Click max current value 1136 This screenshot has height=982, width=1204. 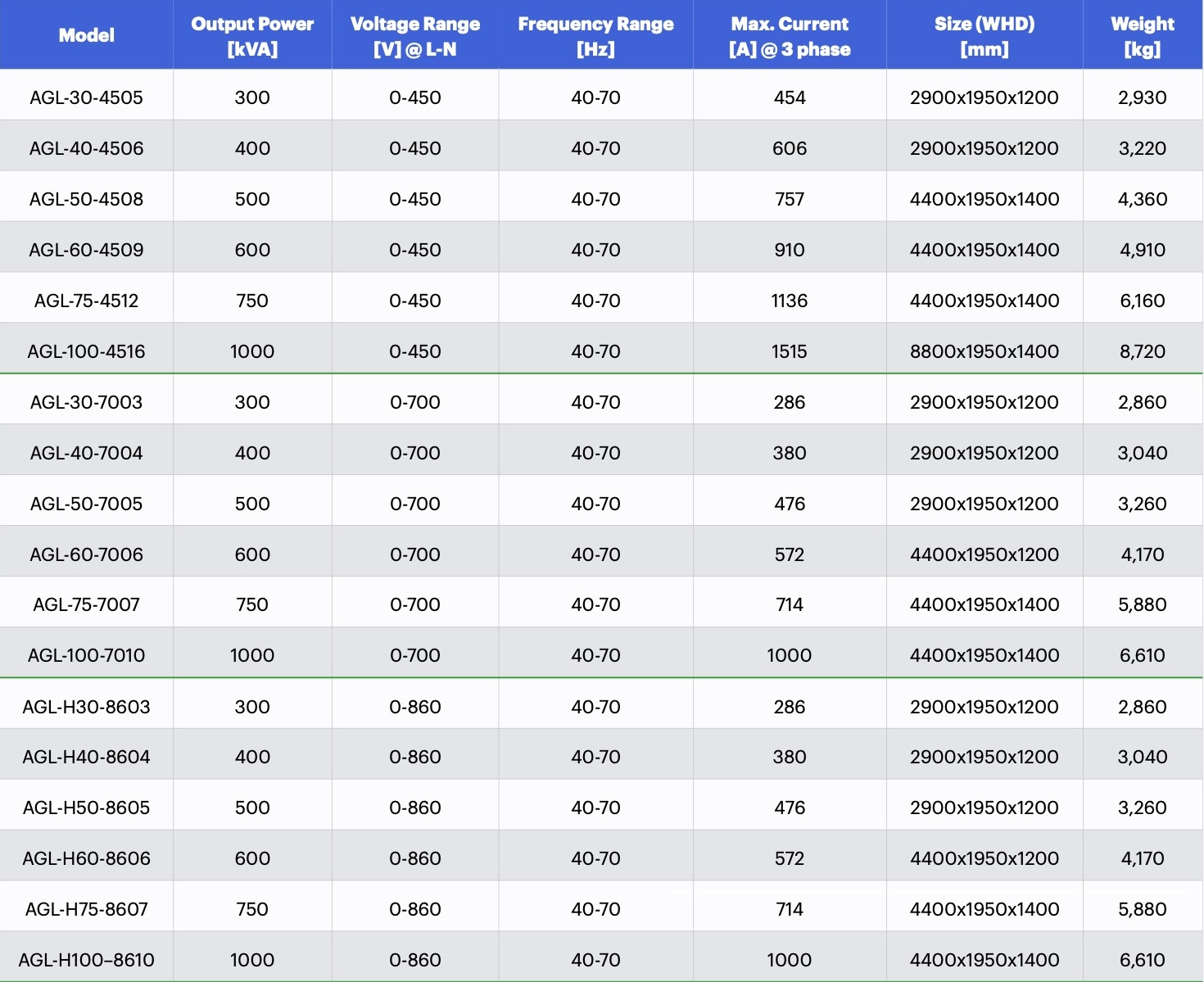[790, 301]
